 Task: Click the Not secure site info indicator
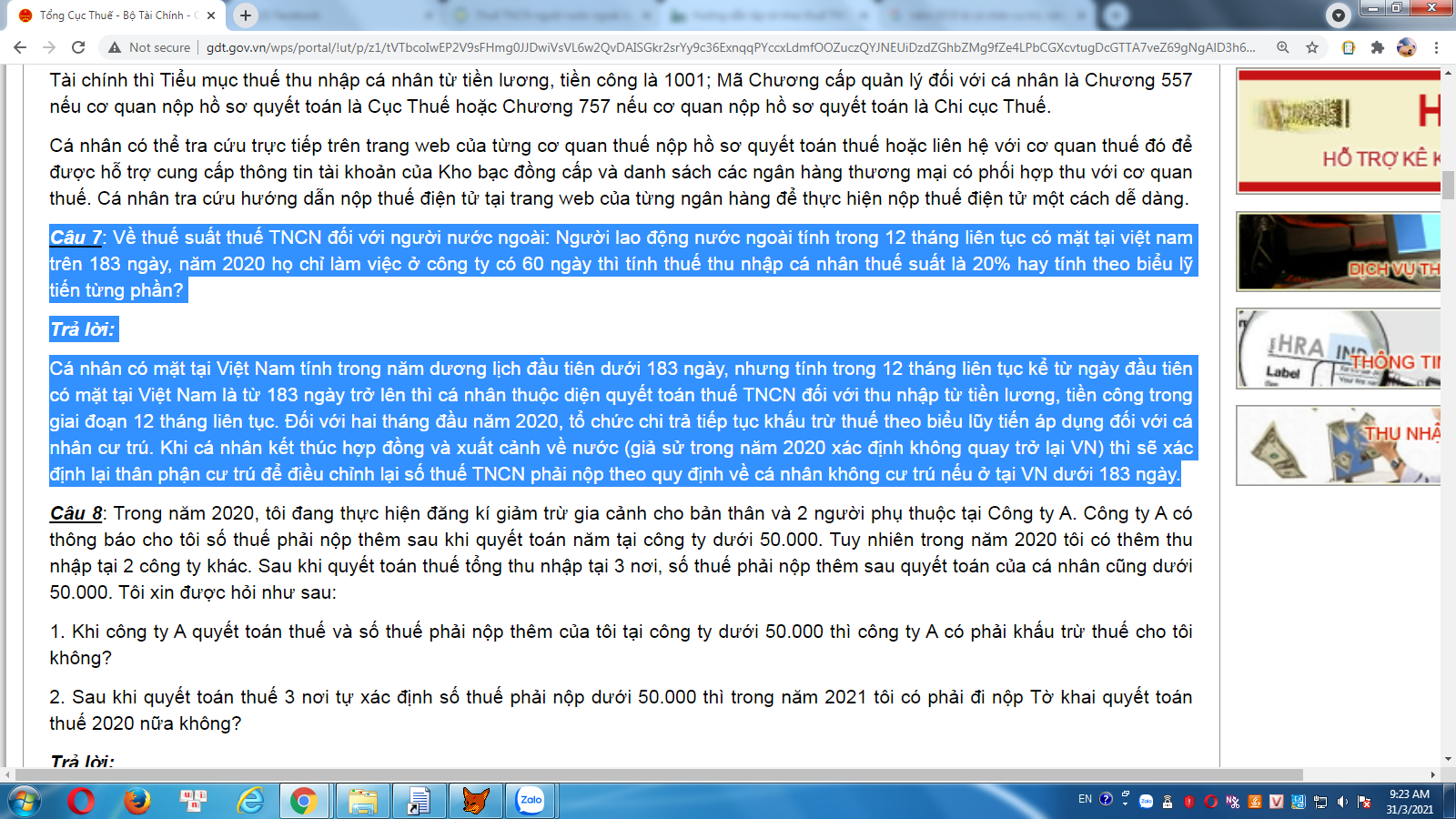[x=149, y=47]
